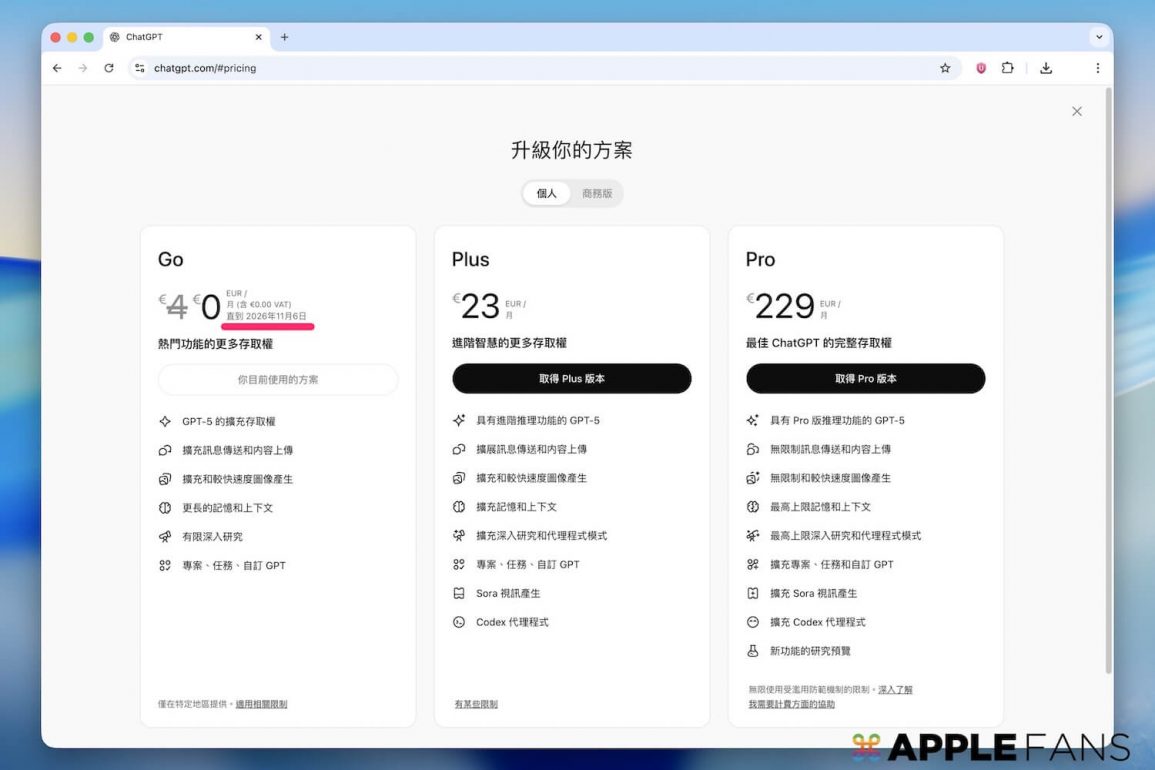Click the 取得 Pro 版本 button
The height and width of the screenshot is (770, 1155).
tap(866, 379)
